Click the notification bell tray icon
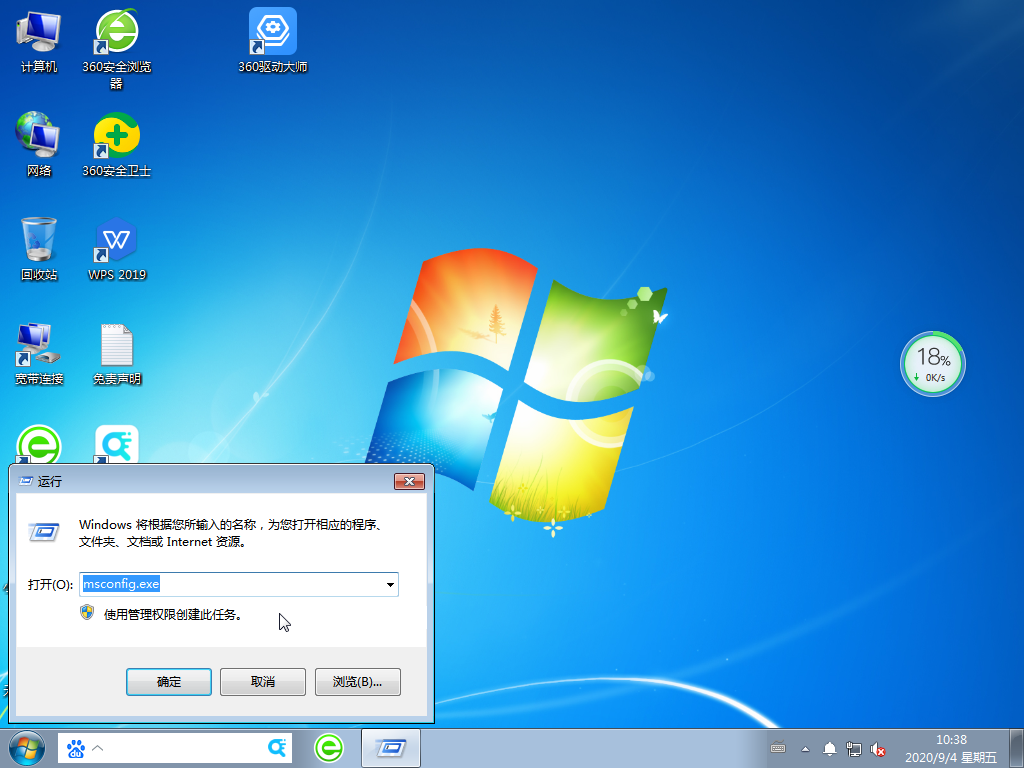 [829, 748]
